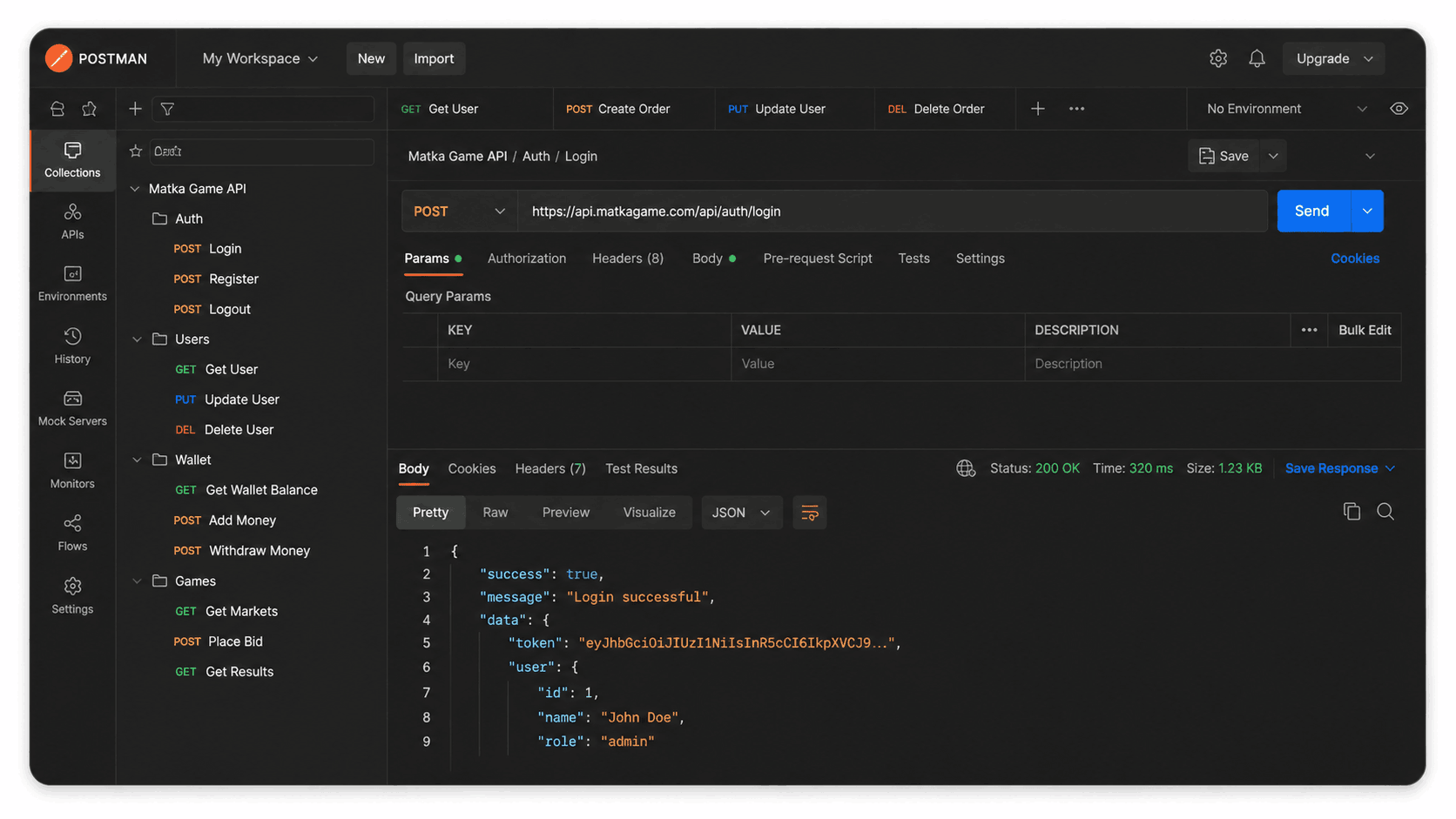Open the Send options dropdown arrow
The image size is (1456, 819).
coord(1367,211)
